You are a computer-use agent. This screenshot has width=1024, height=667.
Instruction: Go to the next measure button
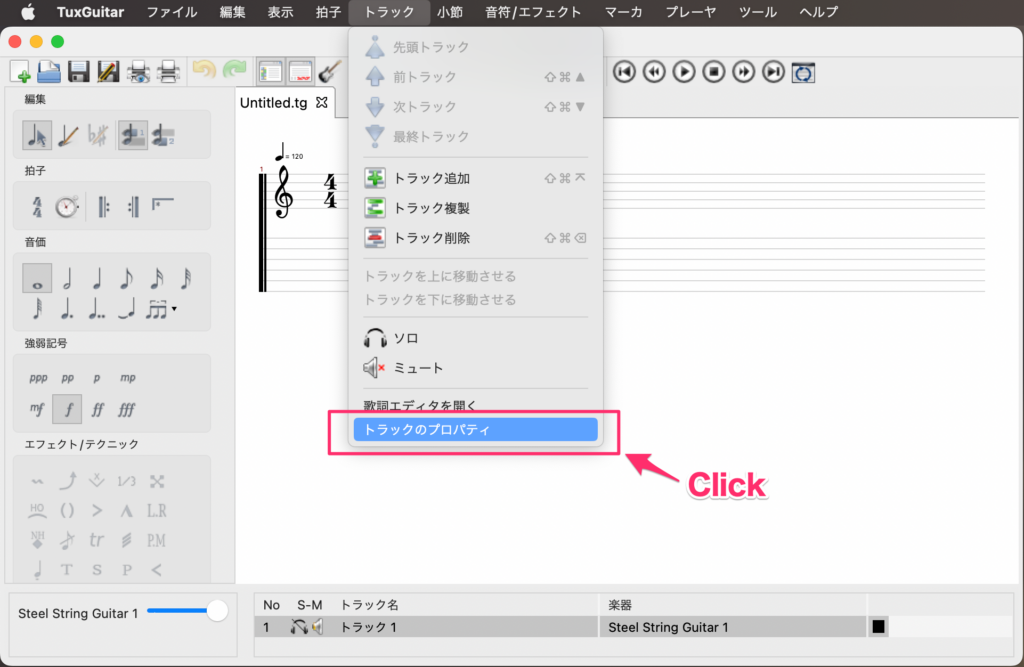(744, 72)
